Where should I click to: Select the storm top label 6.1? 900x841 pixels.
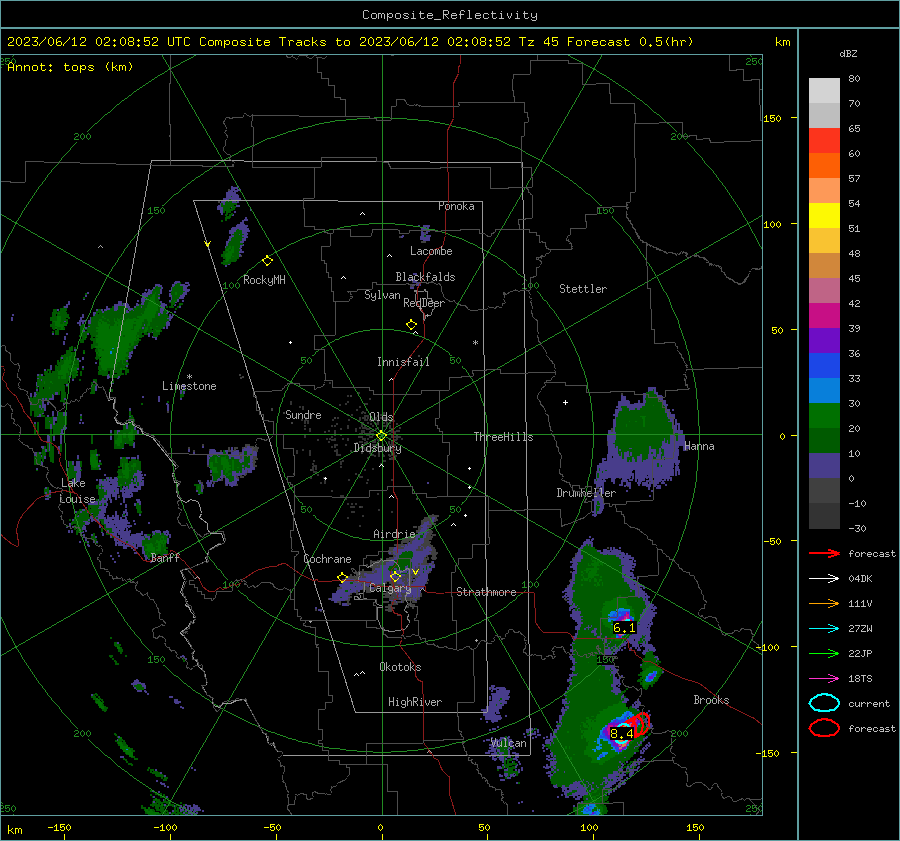624,628
